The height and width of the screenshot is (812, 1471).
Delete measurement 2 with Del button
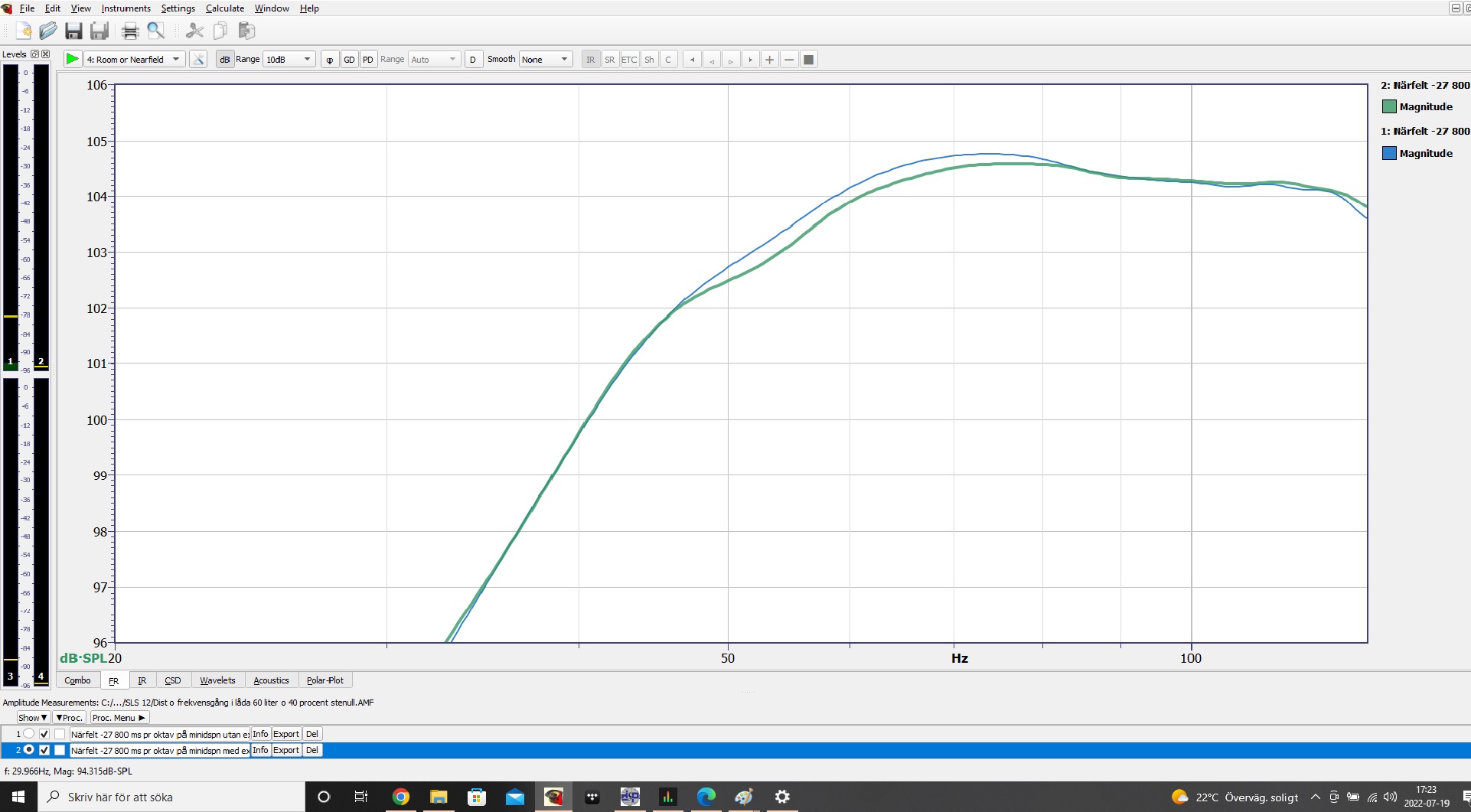pyautogui.click(x=312, y=750)
